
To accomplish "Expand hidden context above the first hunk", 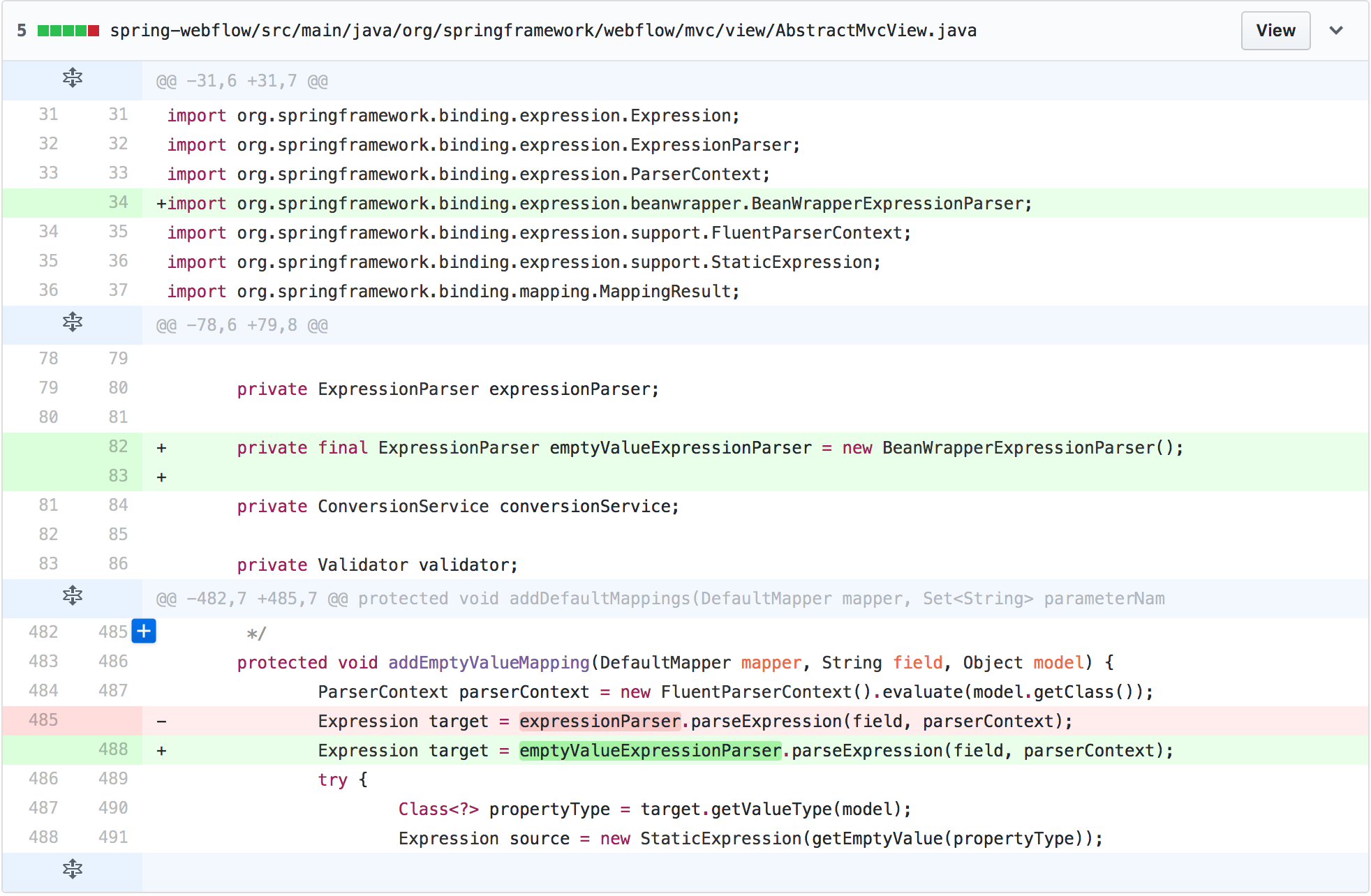I will pyautogui.click(x=72, y=79).
